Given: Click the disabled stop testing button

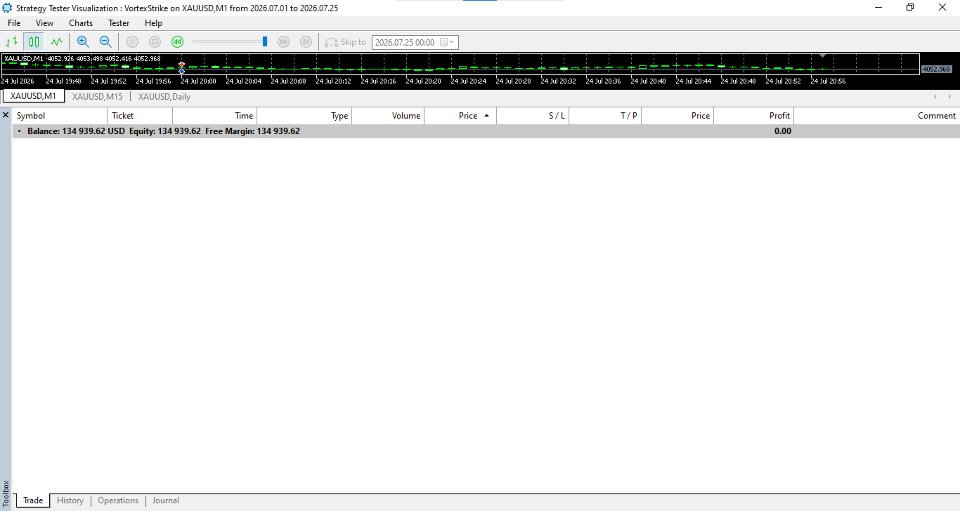Looking at the screenshot, I should pos(155,42).
